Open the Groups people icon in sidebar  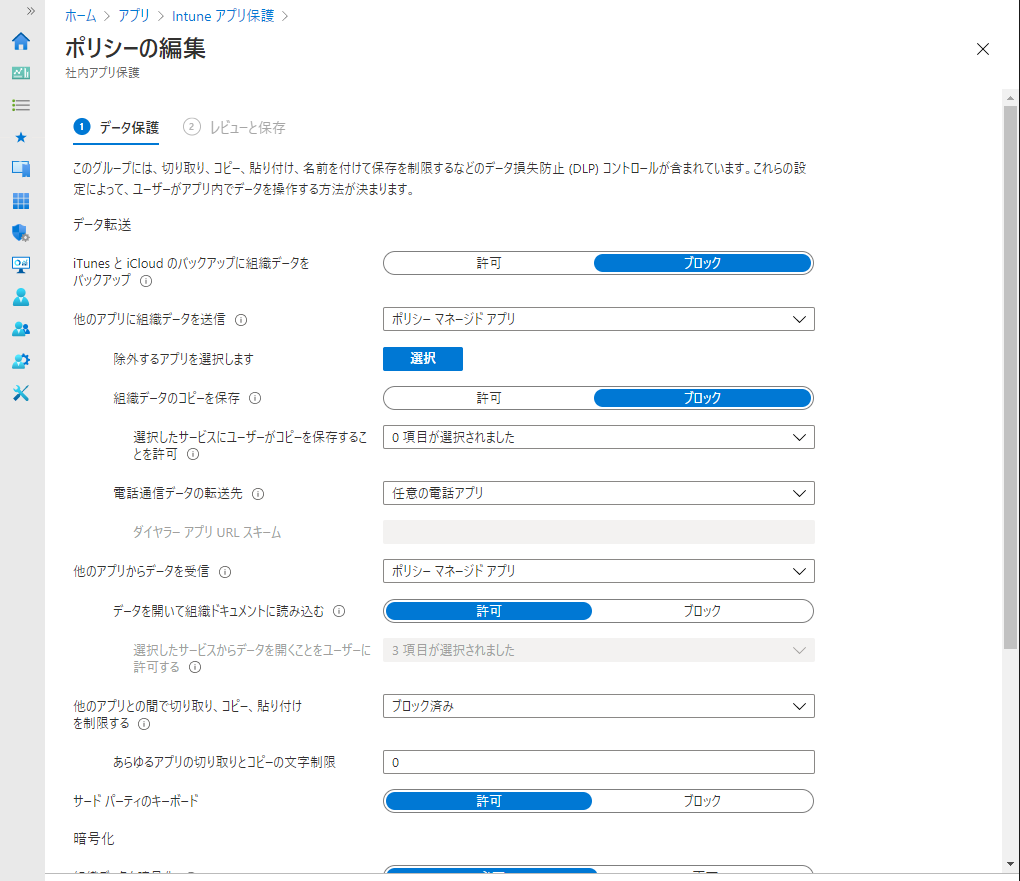click(21, 329)
